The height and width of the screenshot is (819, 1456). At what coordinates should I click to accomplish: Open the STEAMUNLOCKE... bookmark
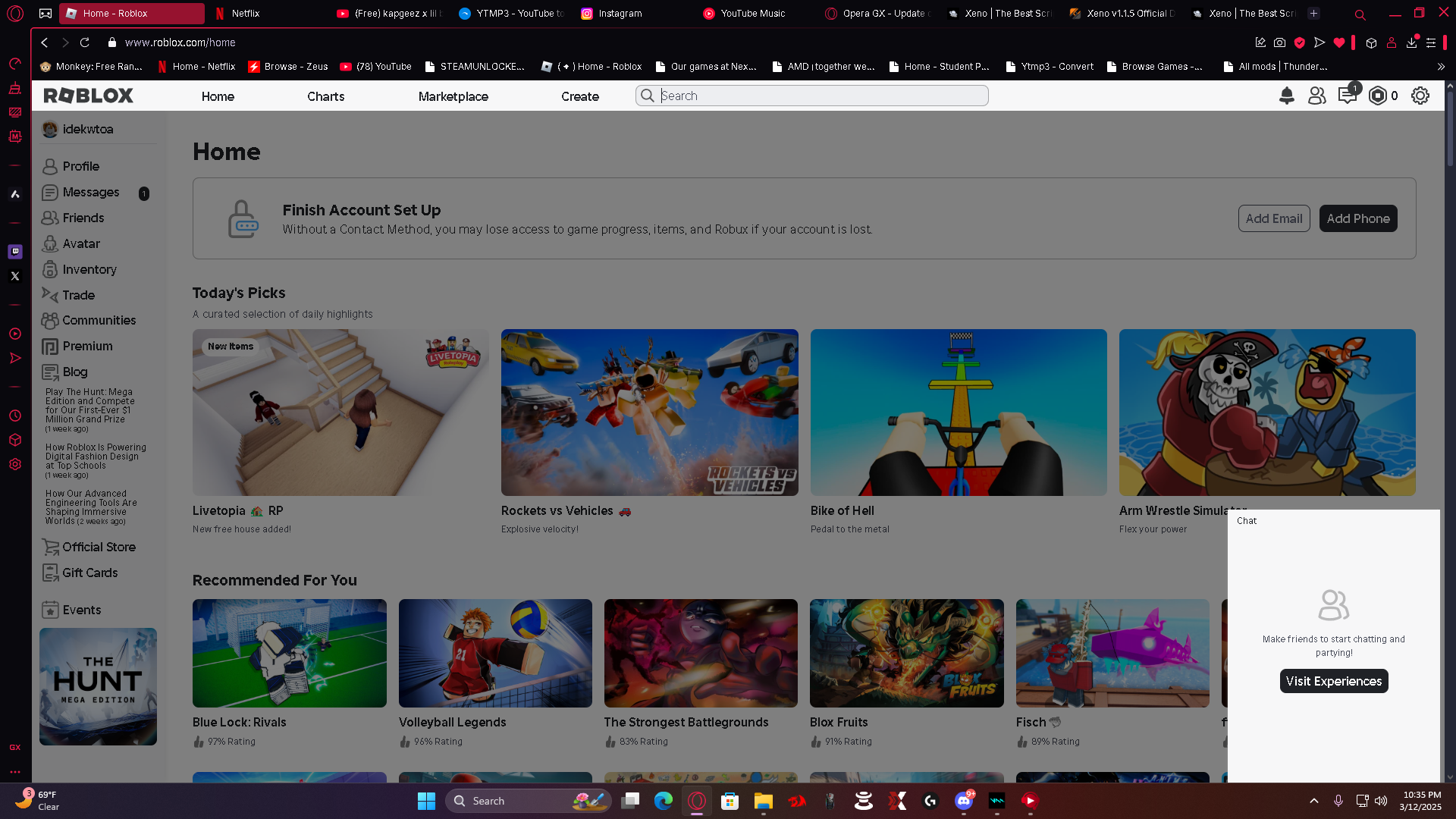pos(475,67)
